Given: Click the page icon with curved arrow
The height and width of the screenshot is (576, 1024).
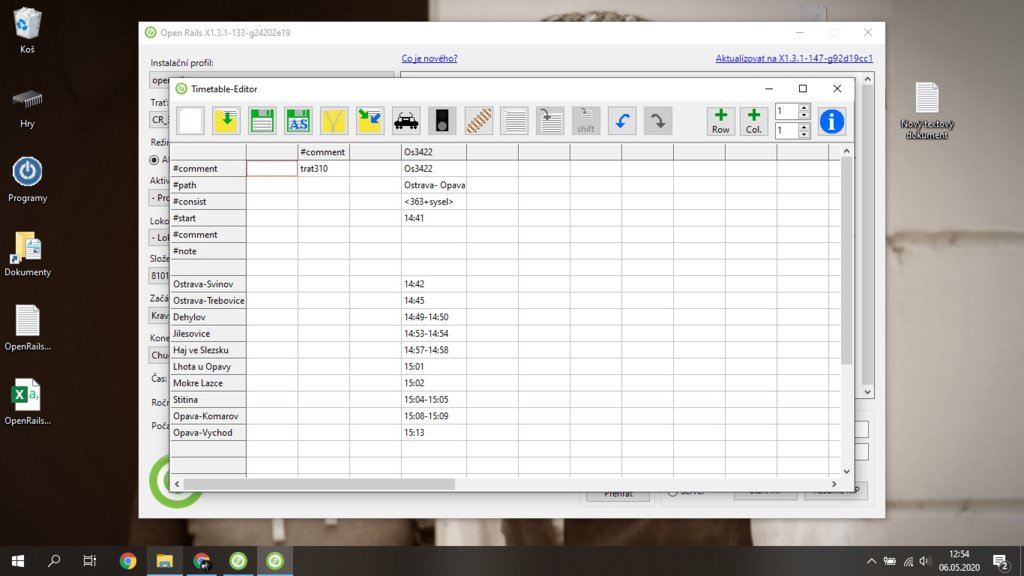Looking at the screenshot, I should pos(550,121).
